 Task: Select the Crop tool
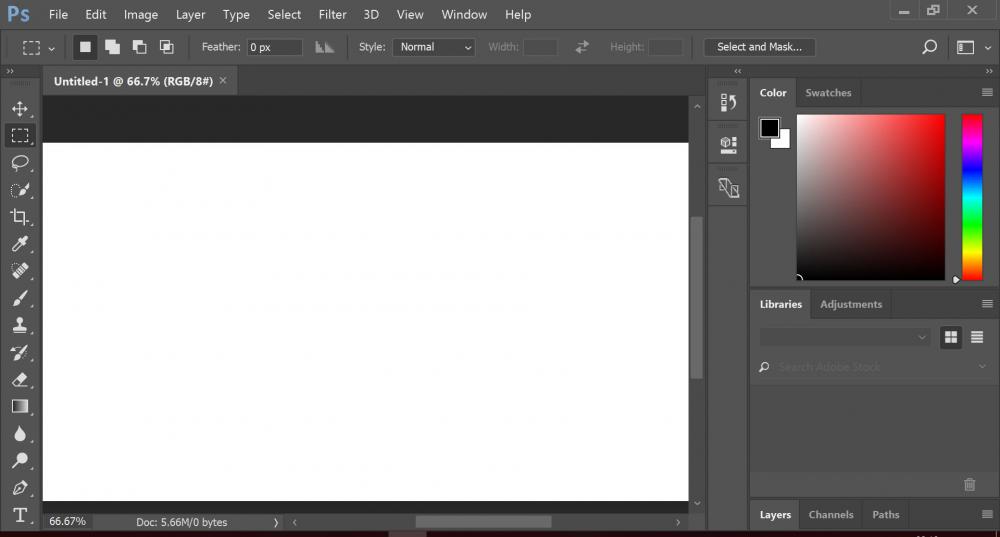click(x=19, y=217)
